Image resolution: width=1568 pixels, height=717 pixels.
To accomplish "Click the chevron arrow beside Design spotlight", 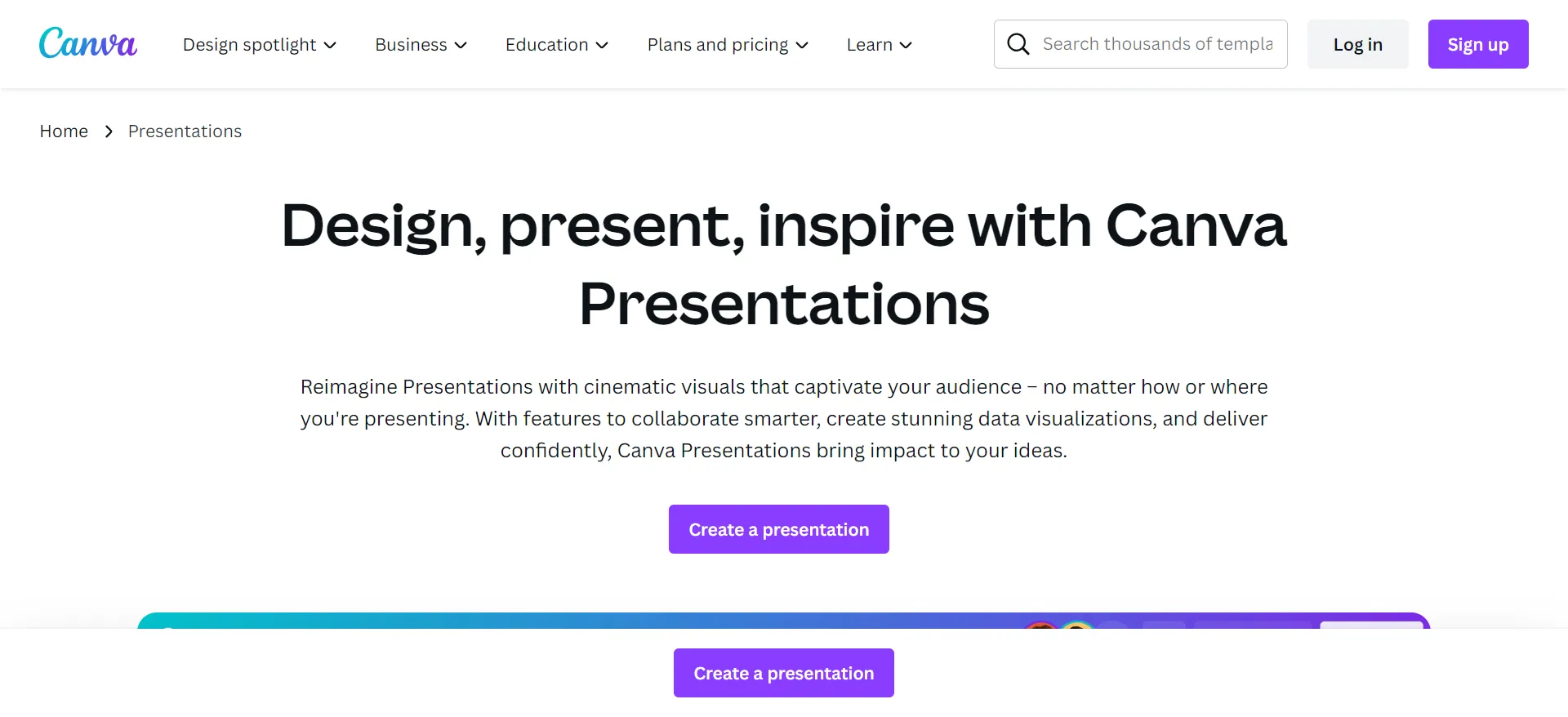I will point(330,45).
